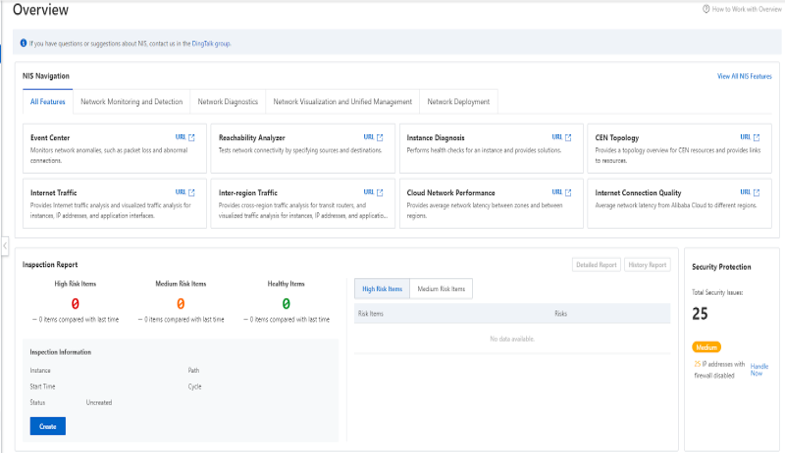Image resolution: width=785 pixels, height=453 pixels.
Task: Open Cloud Network Performance URL link icon
Action: [x=568, y=192]
